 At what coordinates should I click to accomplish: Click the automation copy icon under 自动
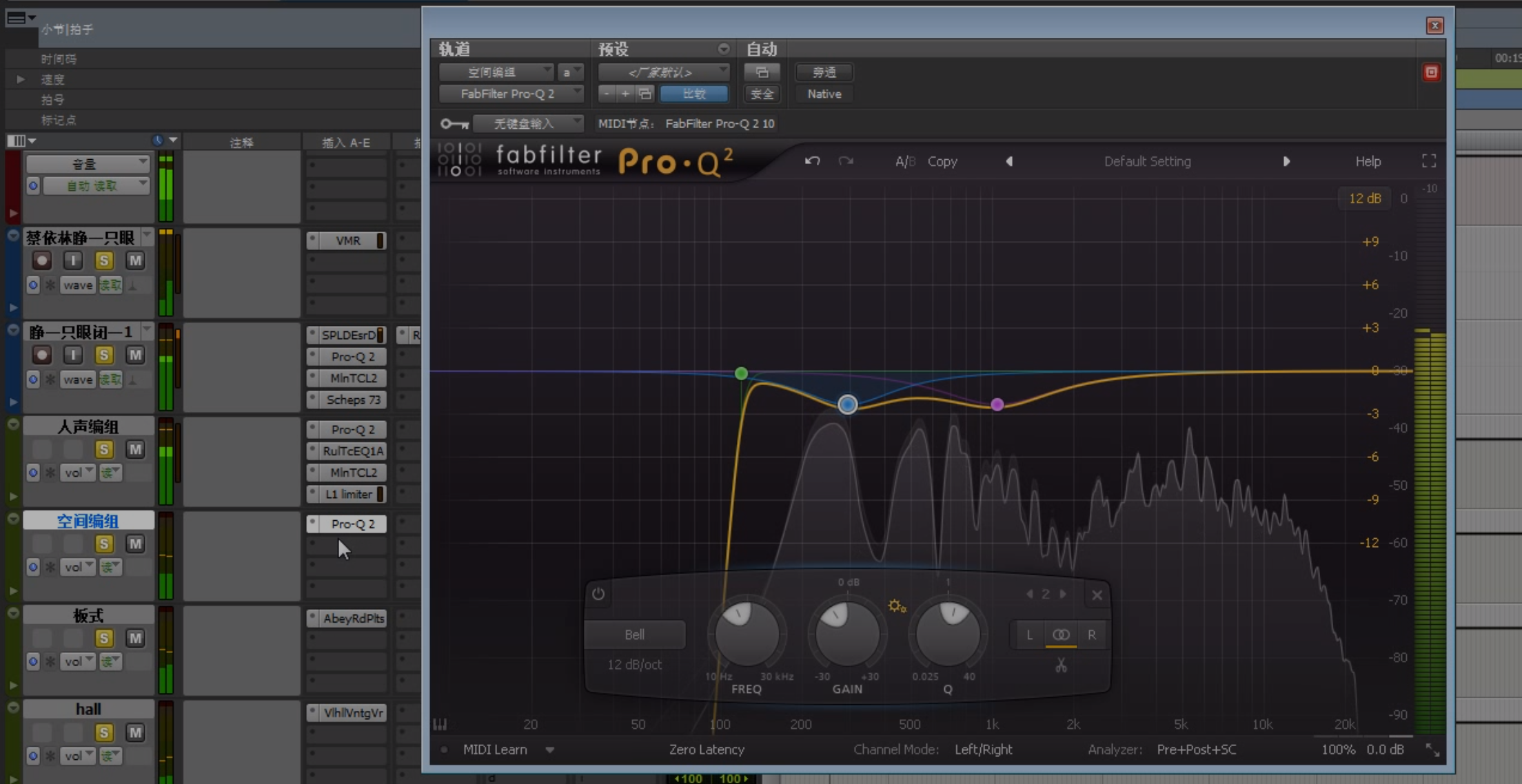point(762,72)
